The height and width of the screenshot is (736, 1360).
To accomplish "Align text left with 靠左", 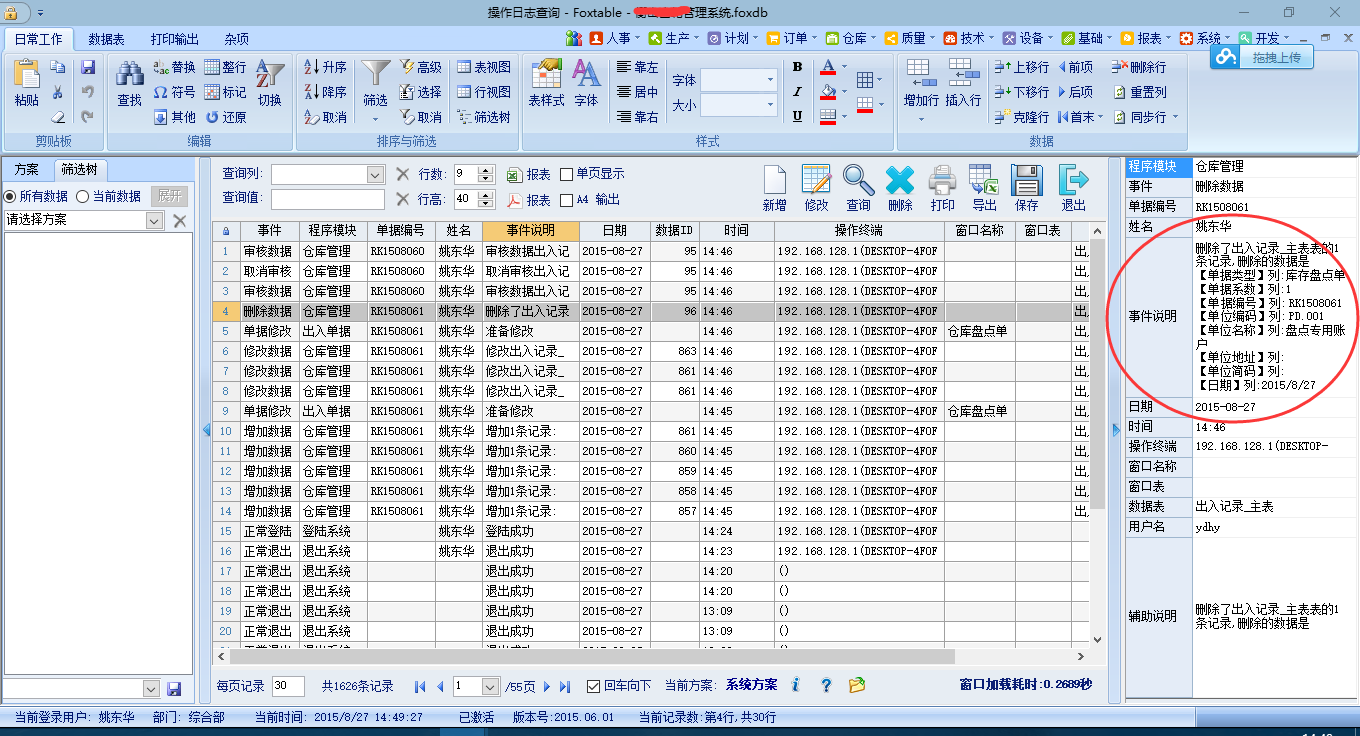I will tap(638, 67).
